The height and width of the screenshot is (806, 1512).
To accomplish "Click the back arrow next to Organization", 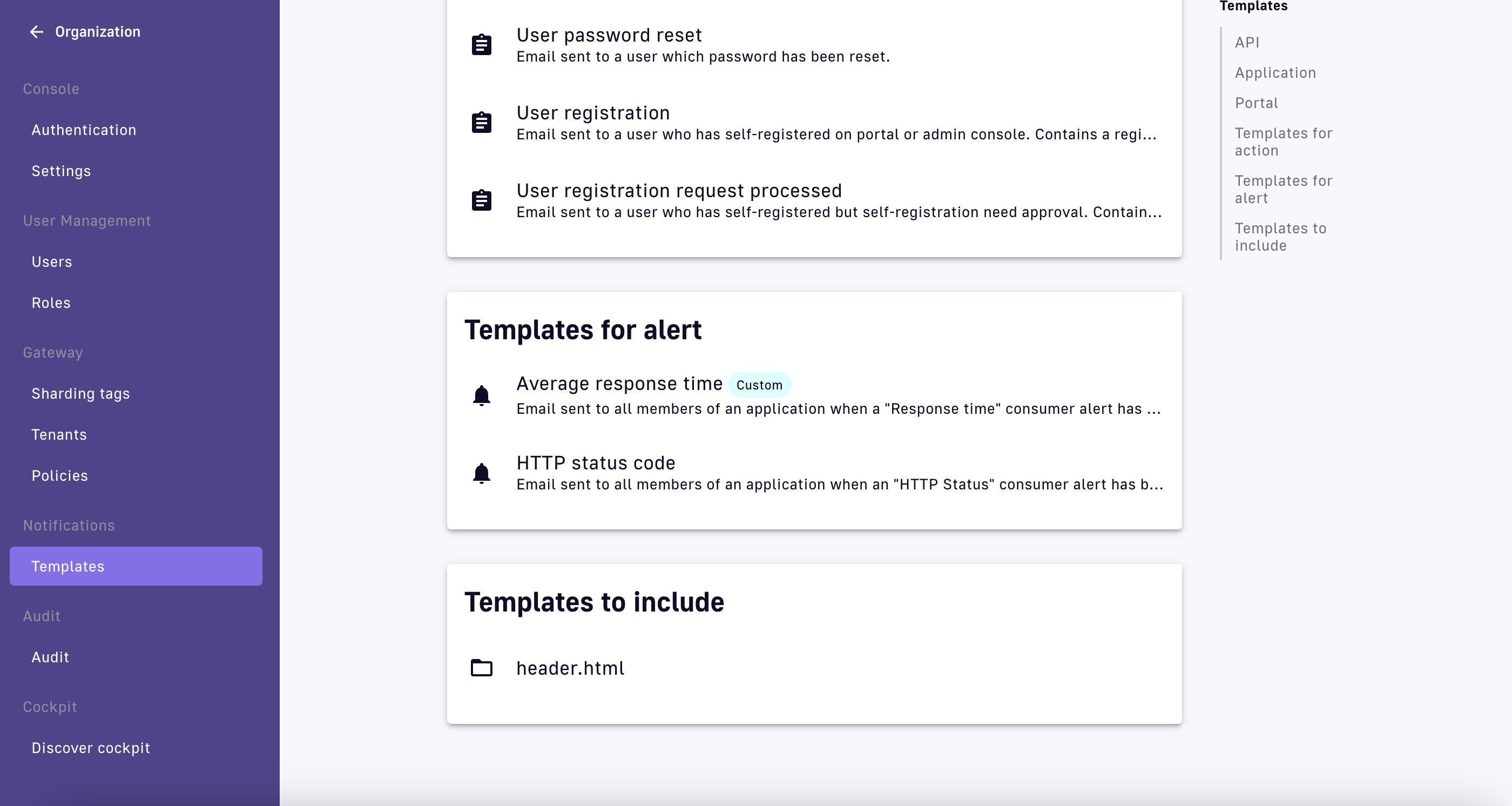I will 36,32.
